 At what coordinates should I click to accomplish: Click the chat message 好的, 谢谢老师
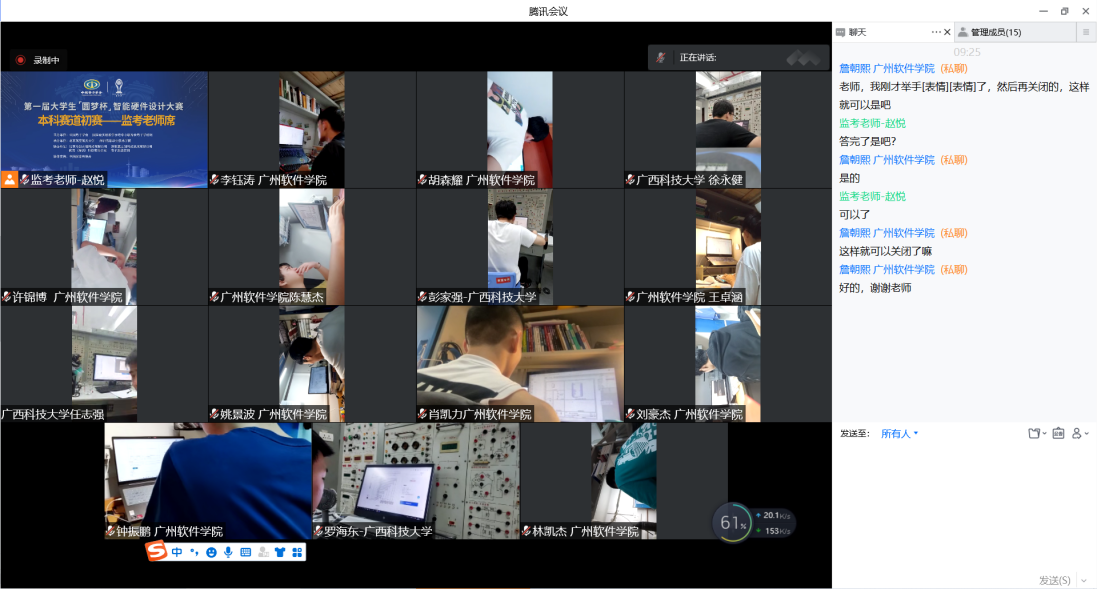click(875, 288)
